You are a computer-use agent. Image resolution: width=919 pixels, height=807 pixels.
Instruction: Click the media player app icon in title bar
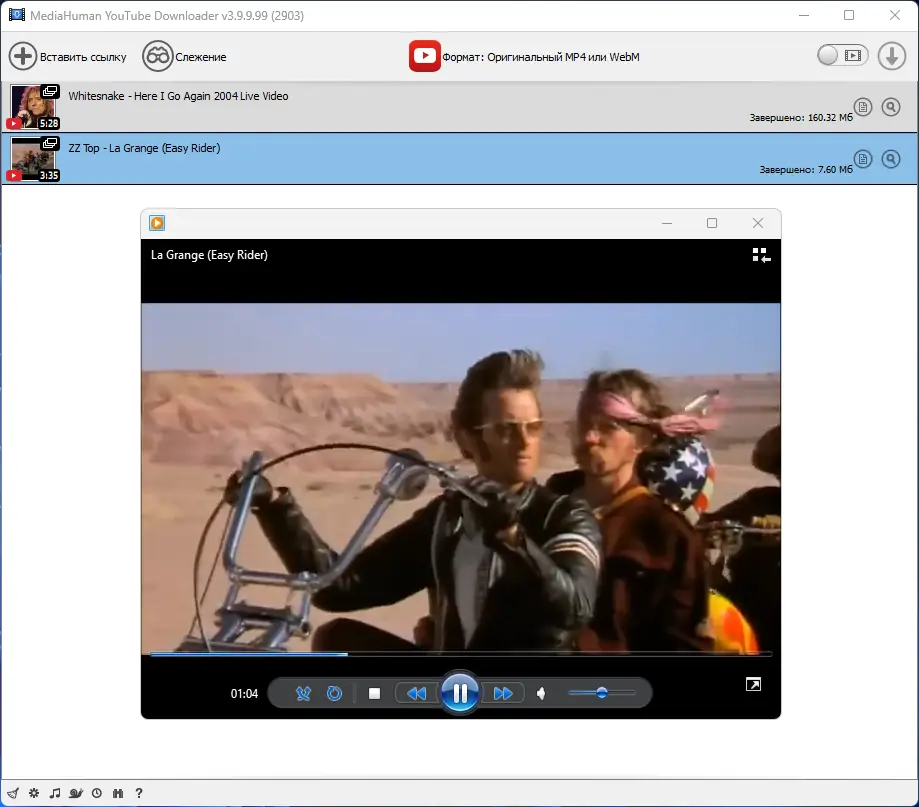point(157,223)
